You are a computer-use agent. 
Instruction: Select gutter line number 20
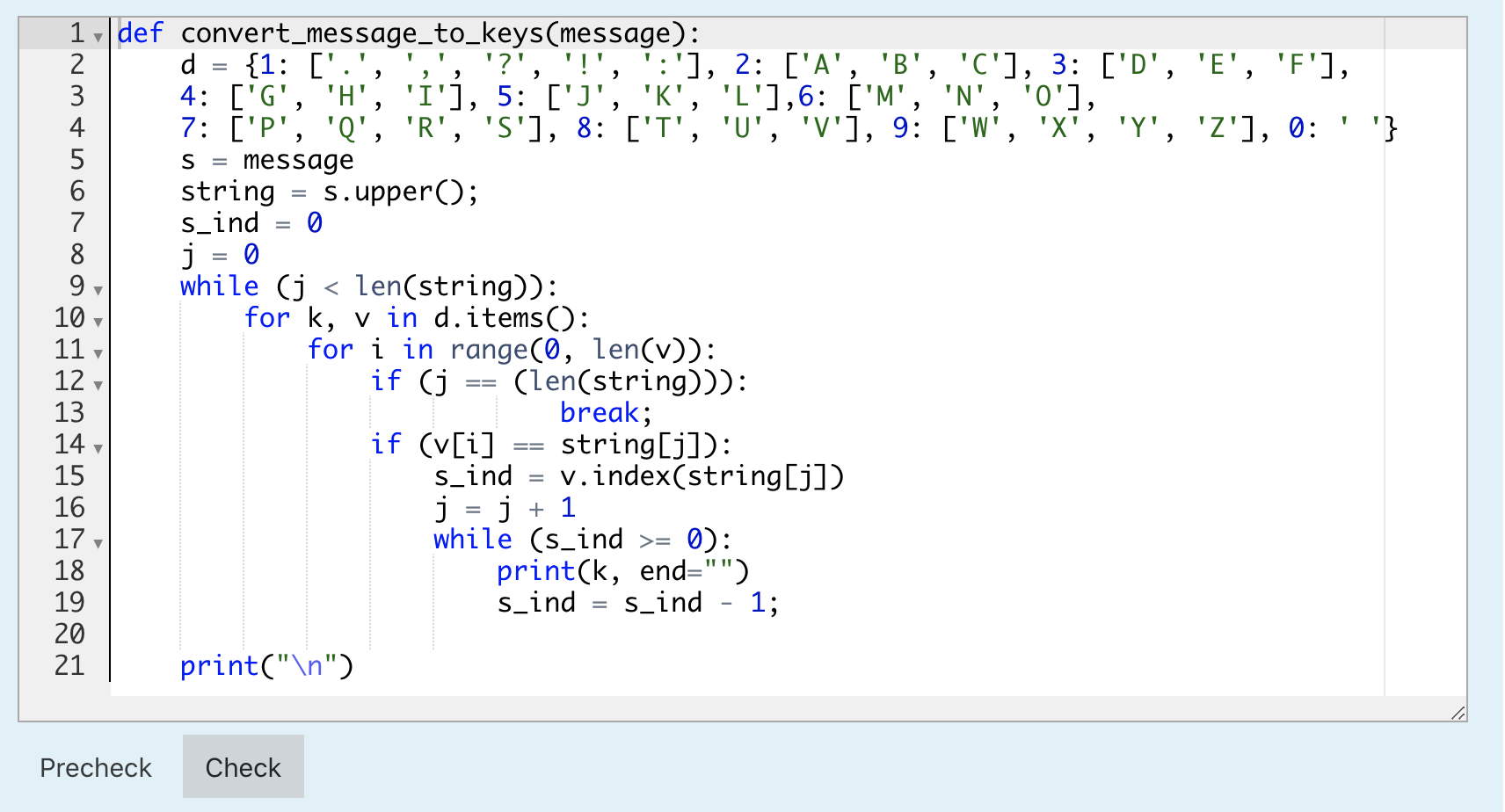[69, 634]
